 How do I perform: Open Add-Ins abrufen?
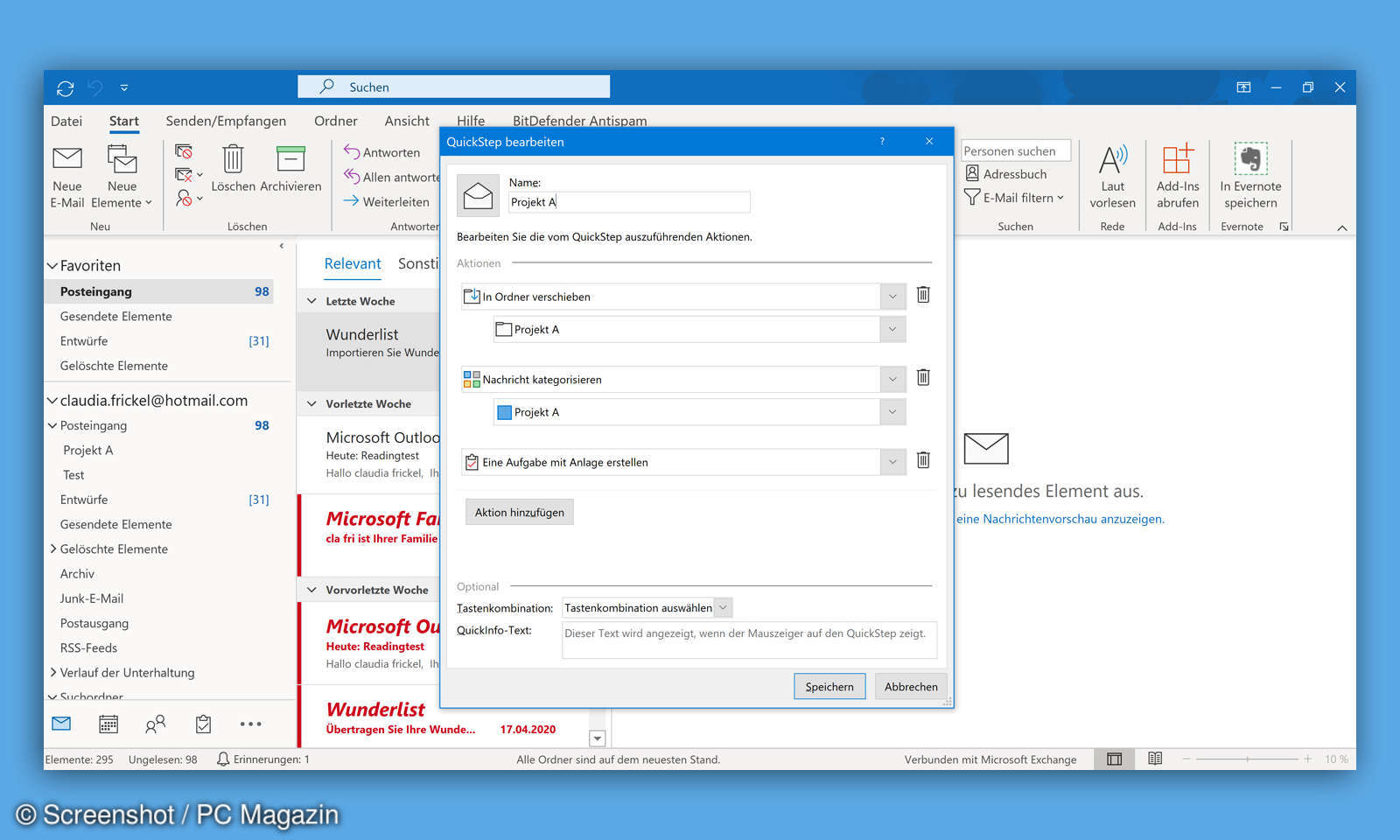[1177, 160]
